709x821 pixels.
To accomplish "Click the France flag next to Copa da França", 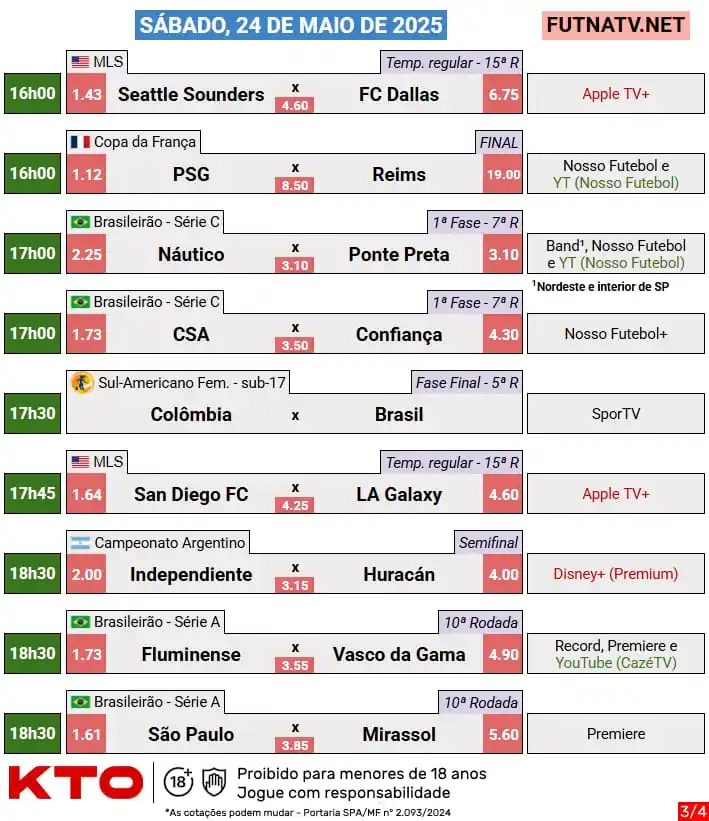I will [80, 142].
